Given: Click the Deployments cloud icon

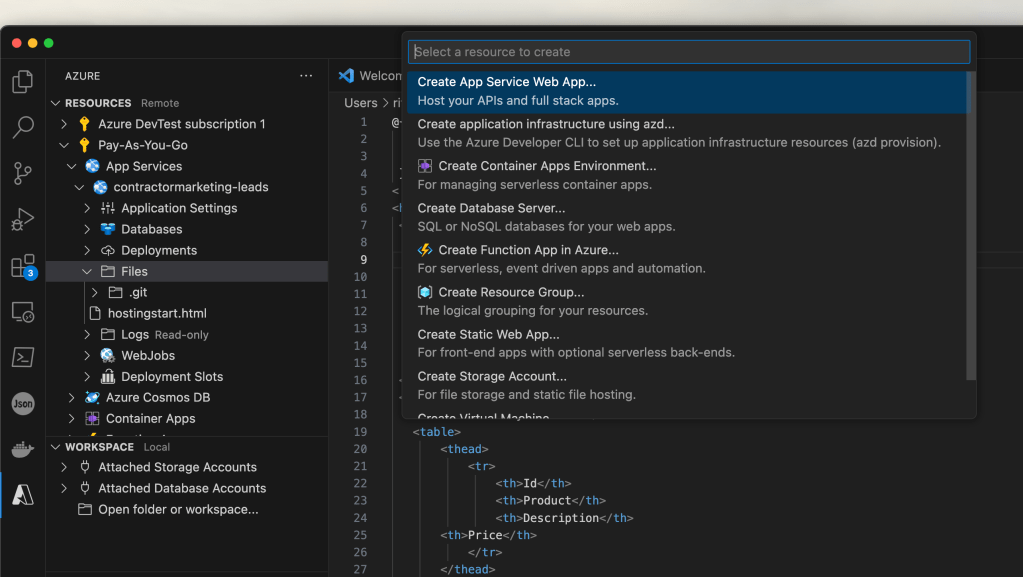Looking at the screenshot, I should click(x=108, y=250).
